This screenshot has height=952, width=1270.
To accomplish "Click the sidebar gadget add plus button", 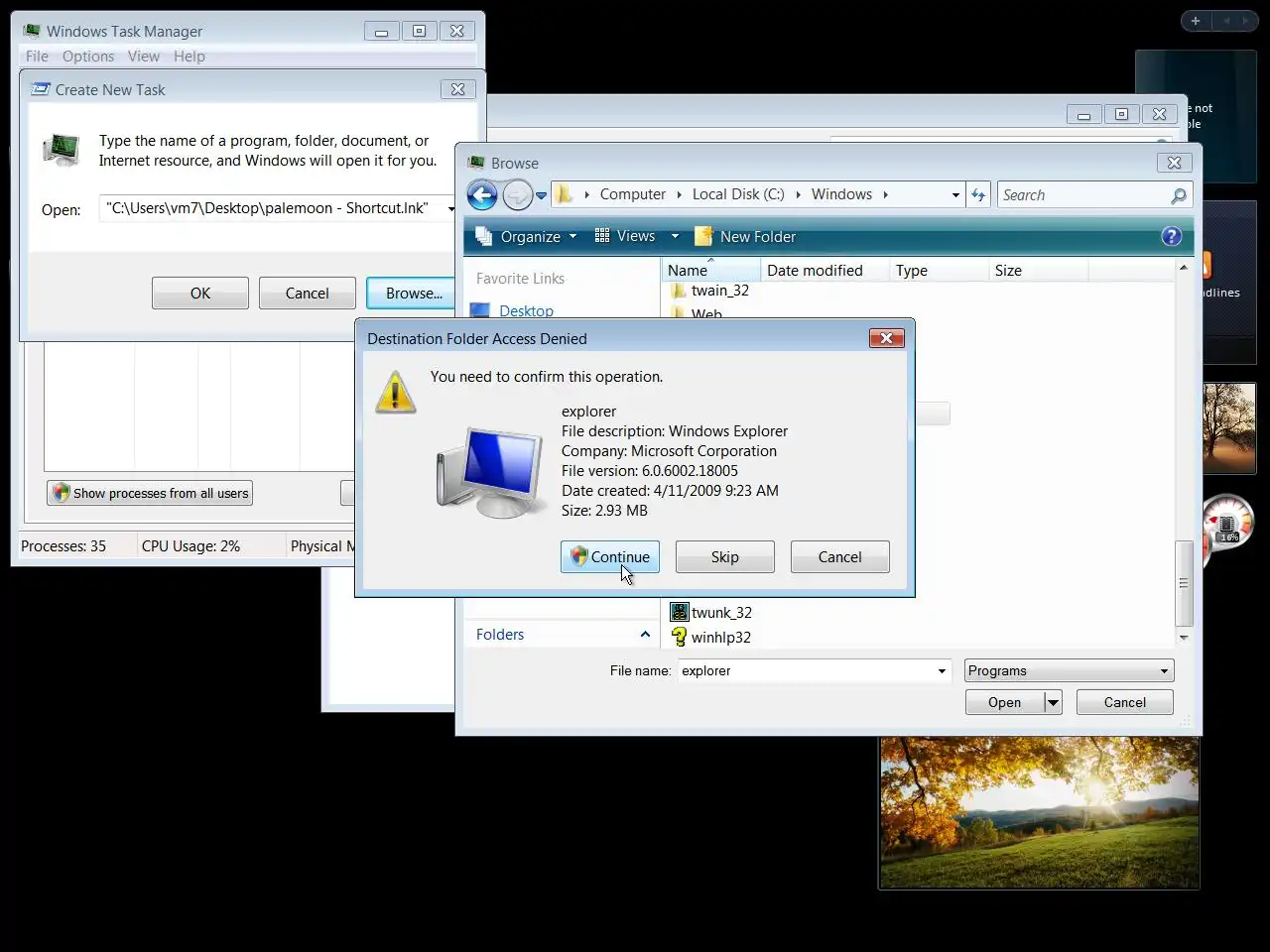I will 1196,21.
